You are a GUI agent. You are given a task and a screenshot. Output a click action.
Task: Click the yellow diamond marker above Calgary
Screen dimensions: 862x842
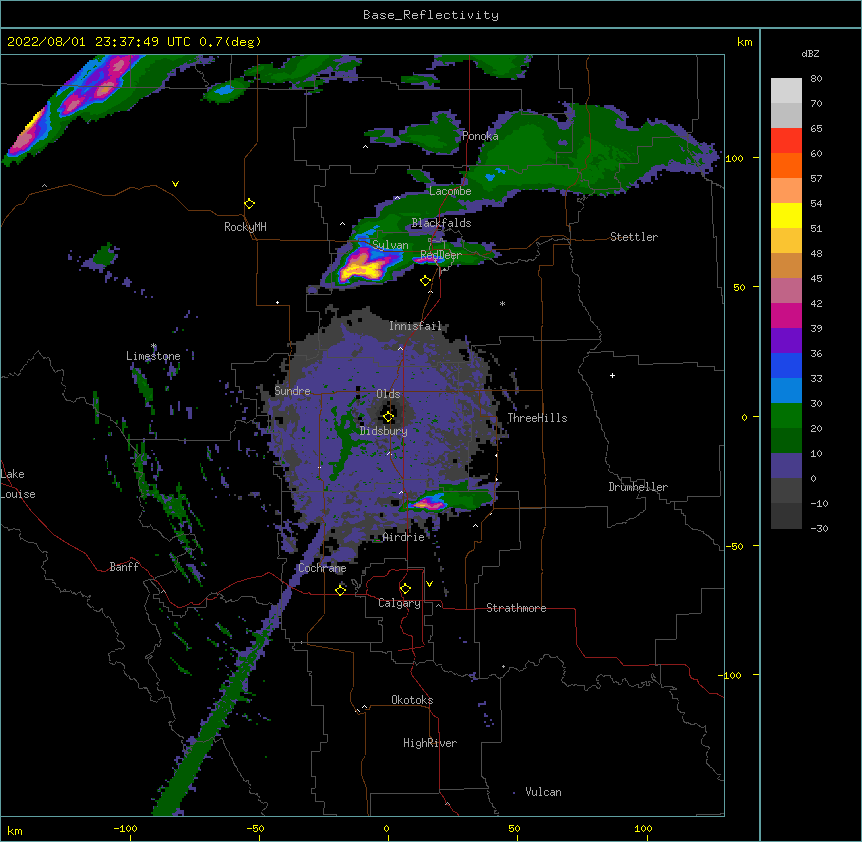click(405, 589)
